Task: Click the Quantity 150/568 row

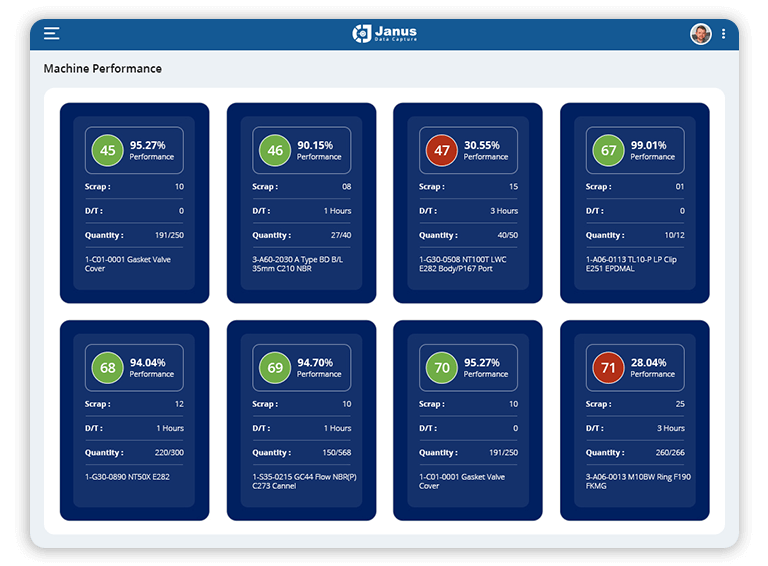Action: tap(301, 452)
